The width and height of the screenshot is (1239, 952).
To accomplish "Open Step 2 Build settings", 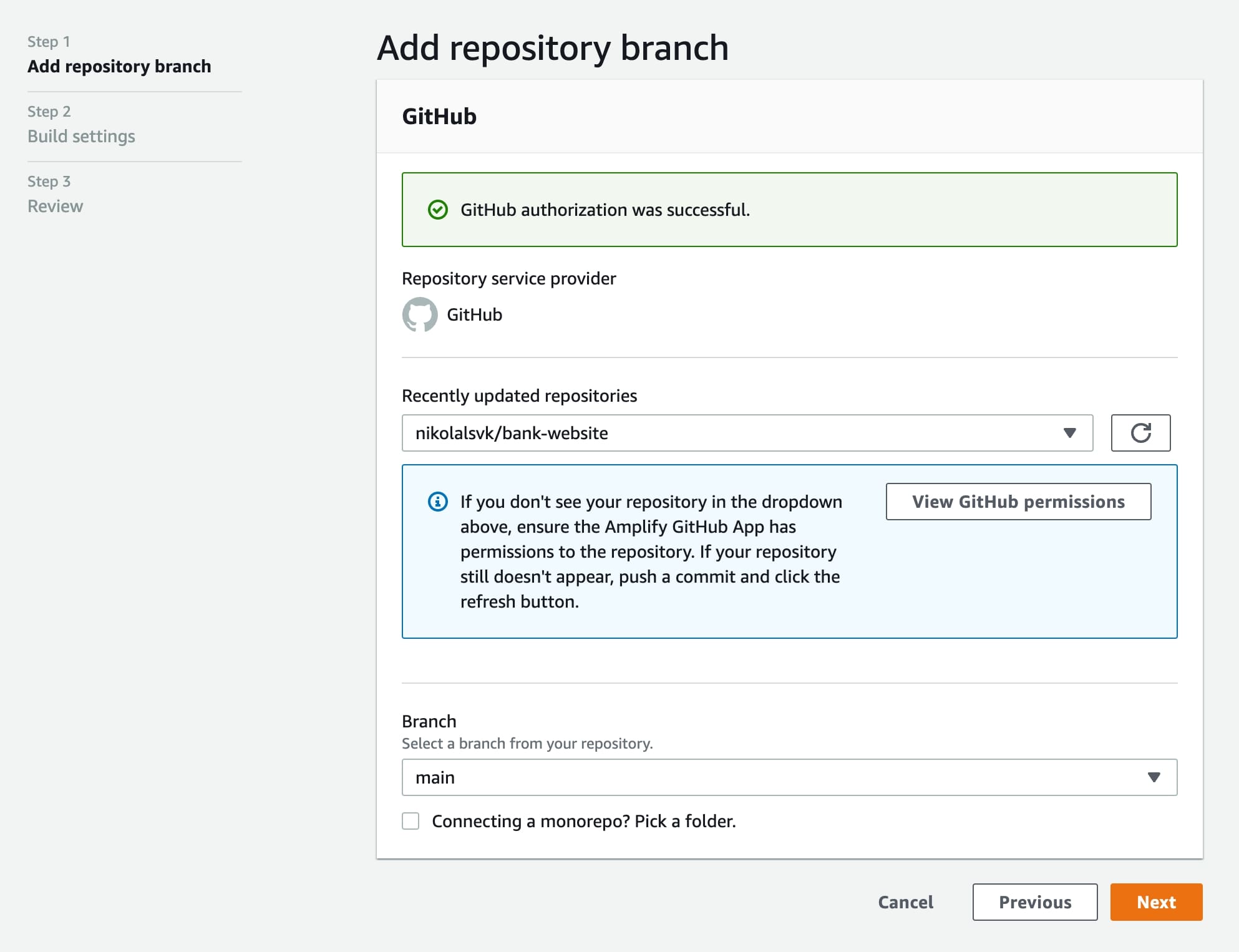I will point(81,136).
